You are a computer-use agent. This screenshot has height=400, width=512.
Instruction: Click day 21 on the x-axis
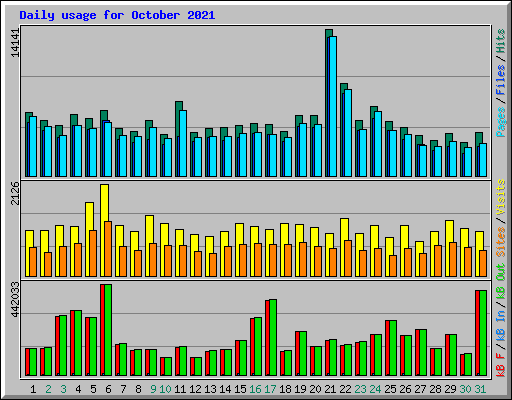coord(330,389)
